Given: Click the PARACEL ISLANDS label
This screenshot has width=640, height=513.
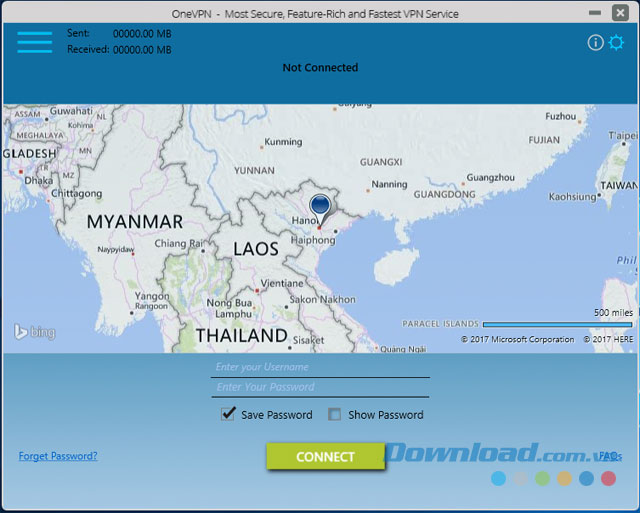Looking at the screenshot, I should tap(440, 324).
